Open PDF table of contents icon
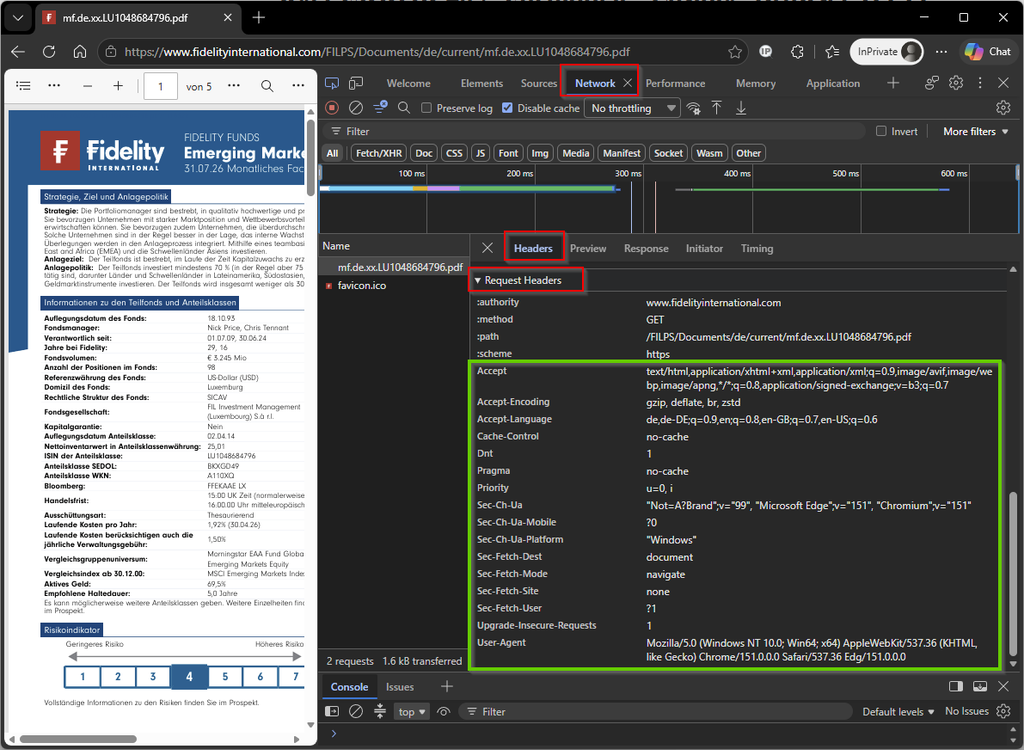This screenshot has width=1024, height=750. pos(24,86)
